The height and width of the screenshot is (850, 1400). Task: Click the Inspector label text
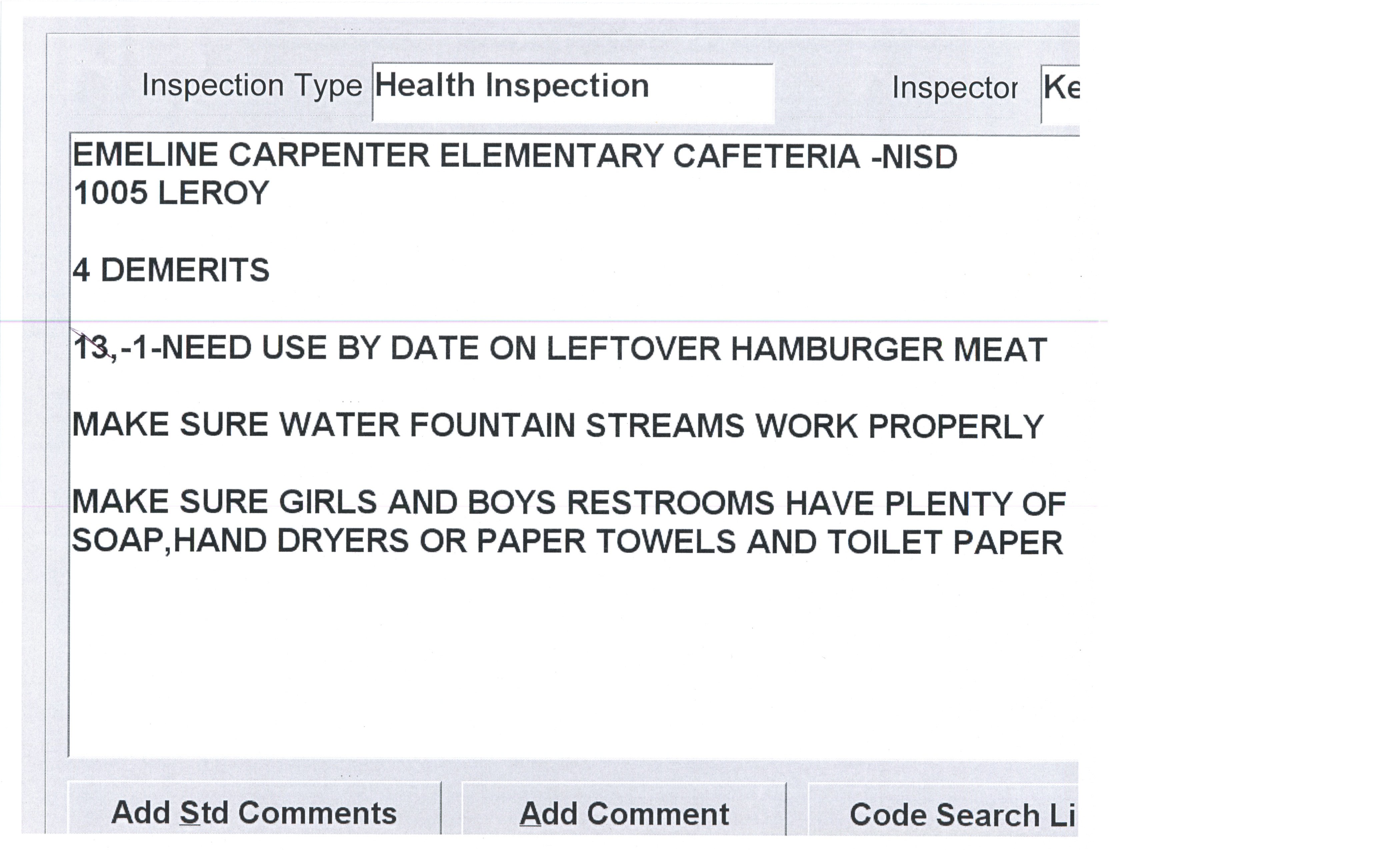click(x=955, y=89)
